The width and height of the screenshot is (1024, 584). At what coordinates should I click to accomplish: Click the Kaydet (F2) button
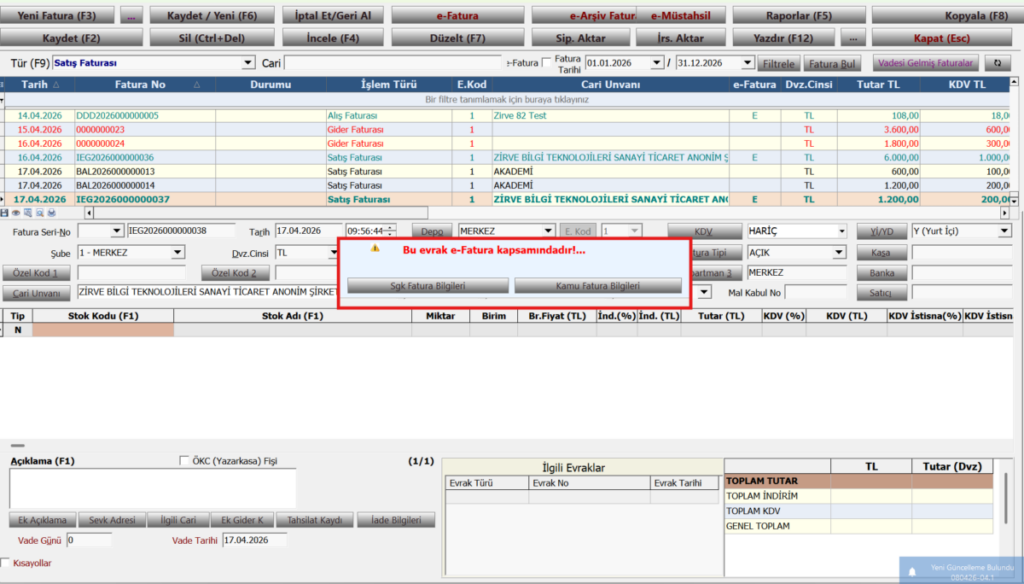[71, 38]
